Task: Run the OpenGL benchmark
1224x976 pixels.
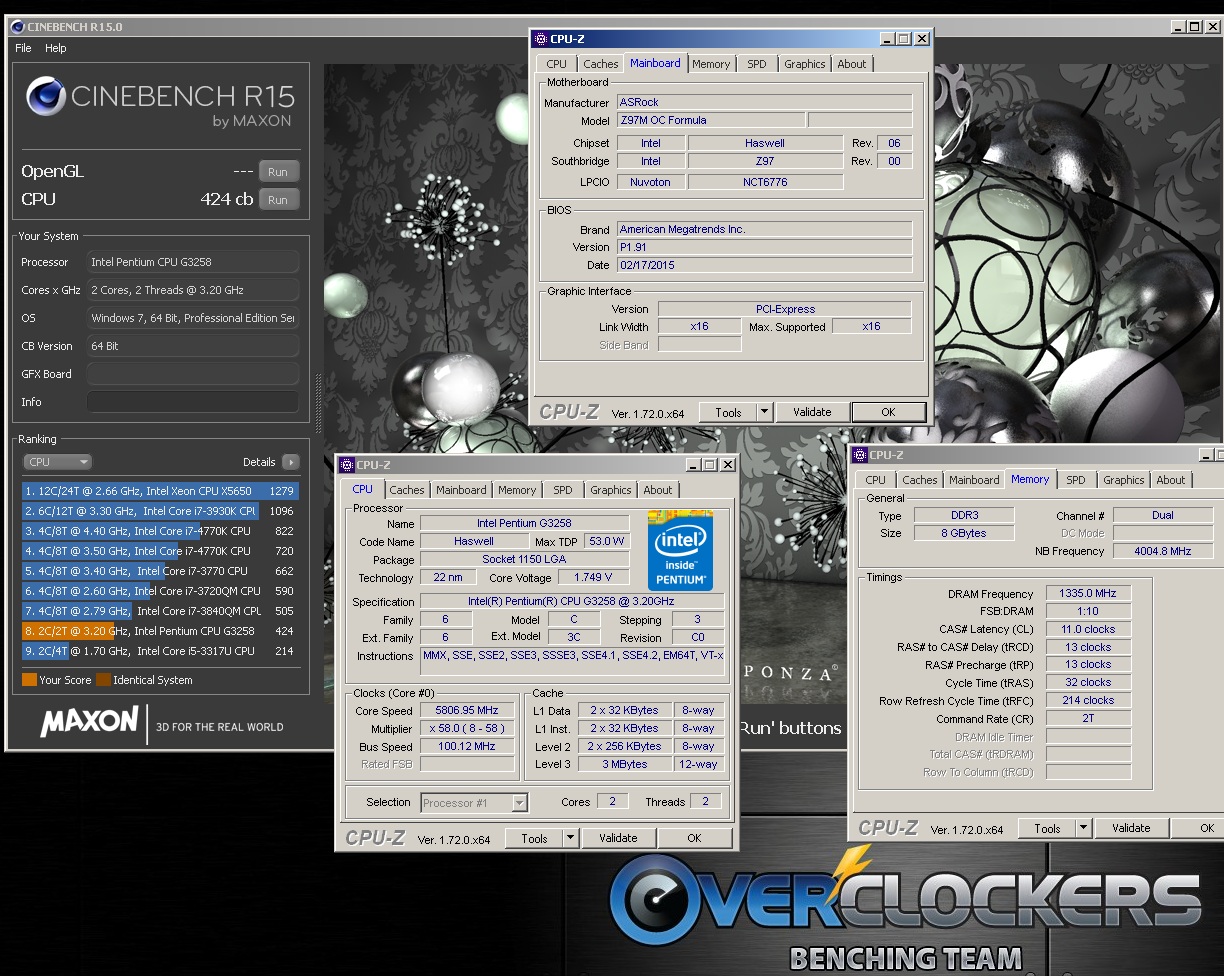Action: 278,172
